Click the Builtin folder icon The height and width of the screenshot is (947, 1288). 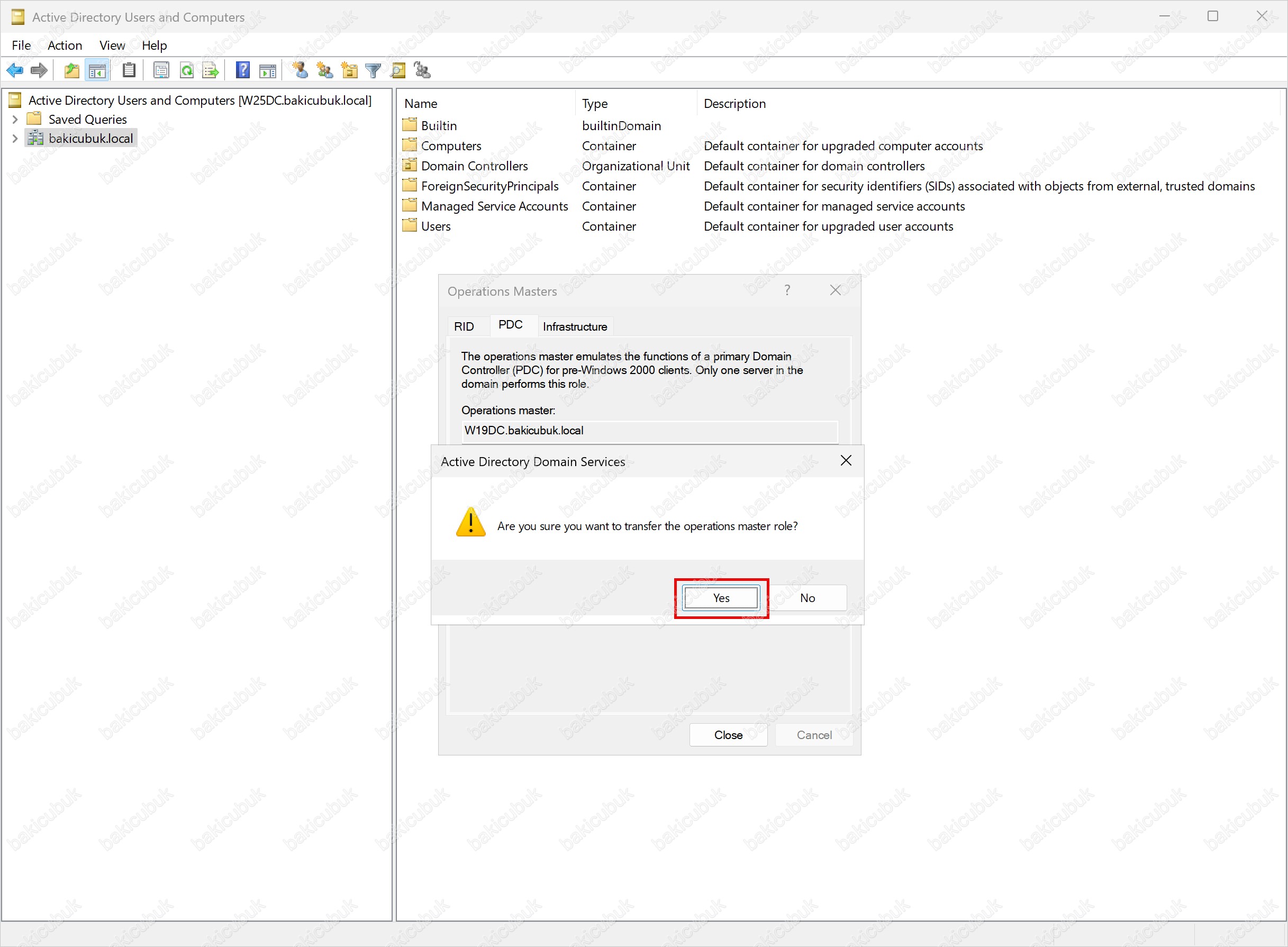[409, 125]
